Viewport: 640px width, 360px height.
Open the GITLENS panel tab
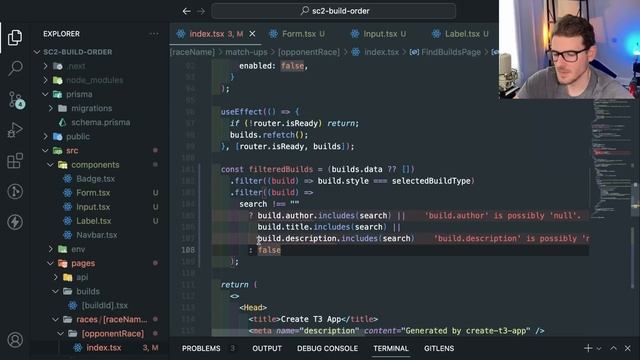(439, 348)
